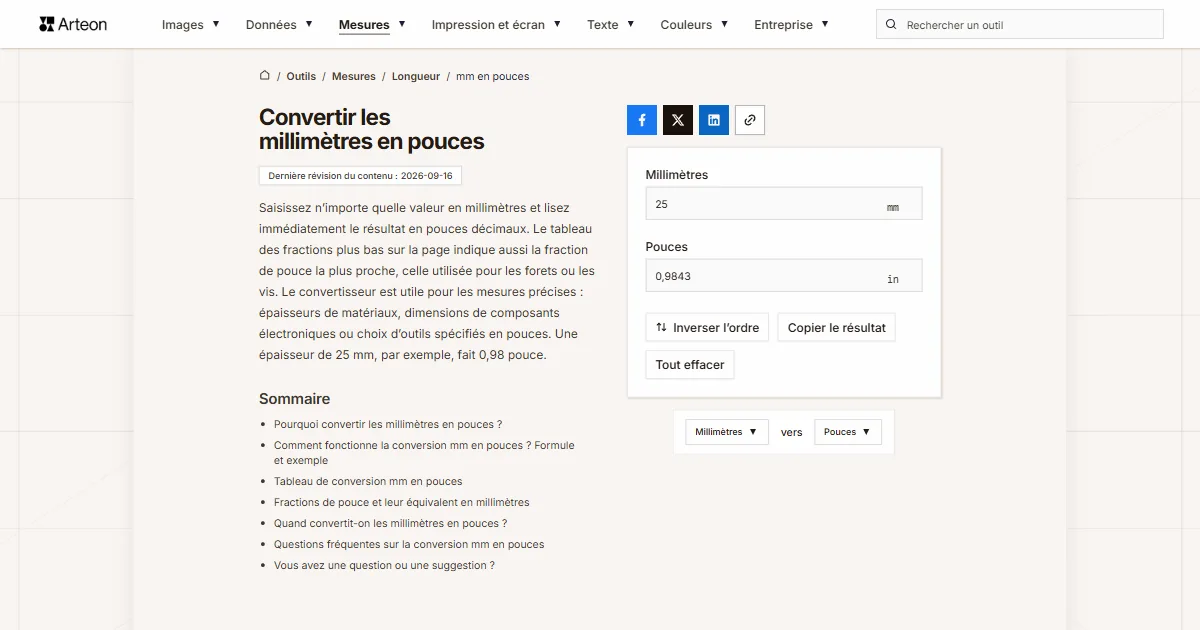The image size is (1200, 630).
Task: Click the page title Convertir les millimètres en pouces
Action: pyautogui.click(x=372, y=129)
